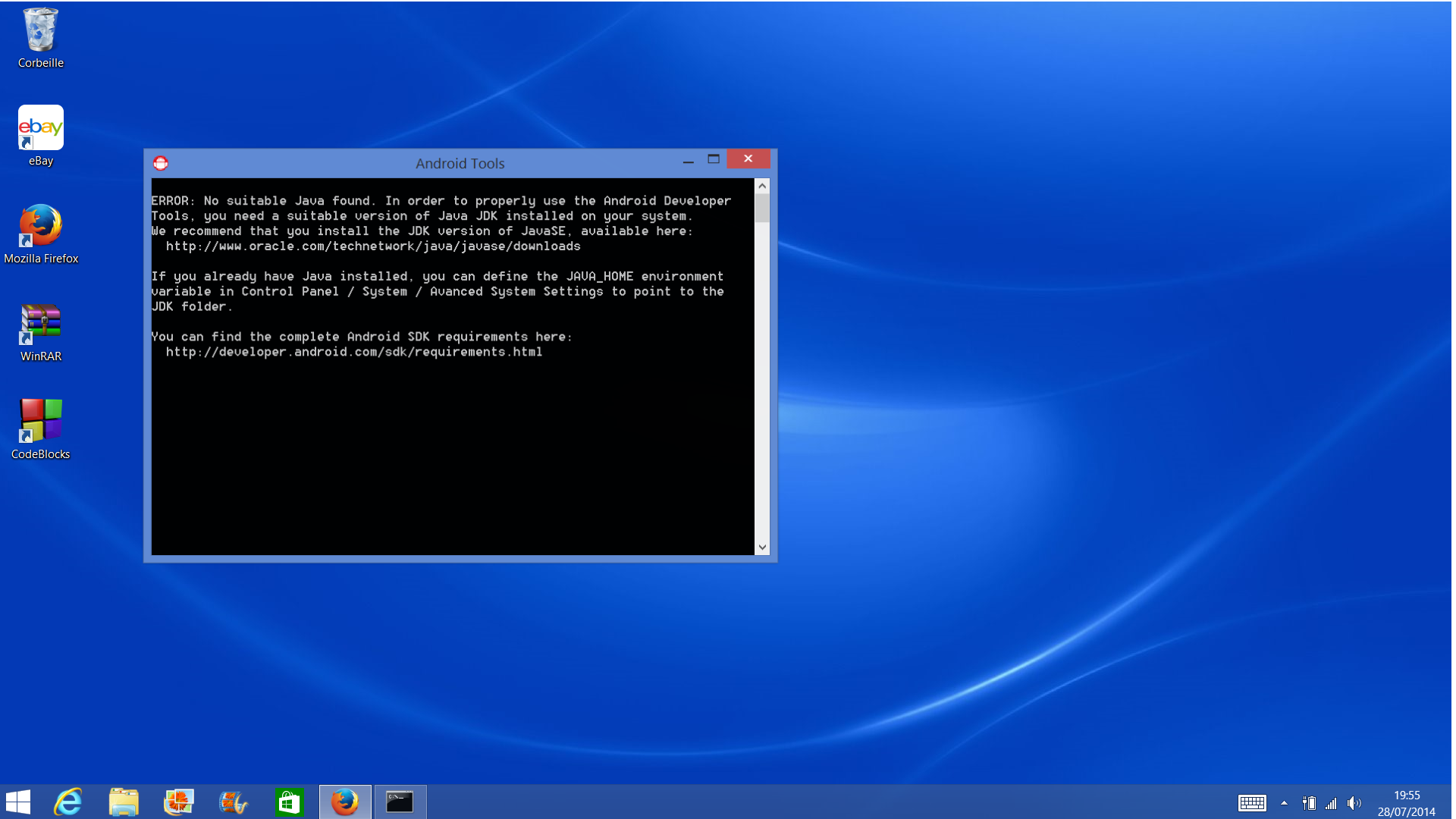Click the 'variable in Control Panel' line
This screenshot has height=819, width=1456.
point(438,292)
